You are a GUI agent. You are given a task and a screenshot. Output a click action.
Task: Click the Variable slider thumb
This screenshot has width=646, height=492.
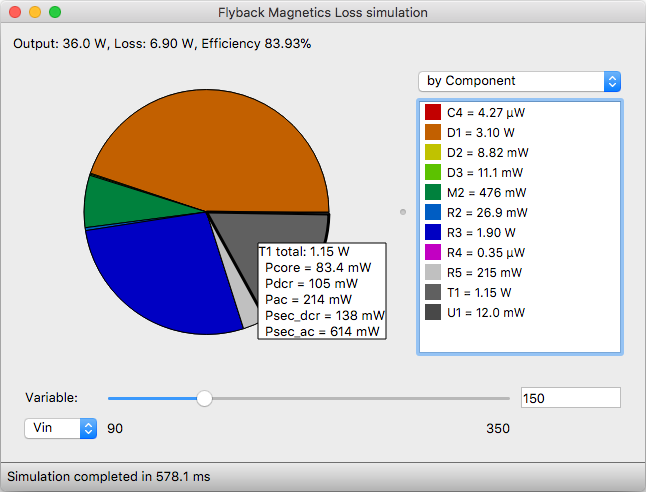(x=204, y=398)
